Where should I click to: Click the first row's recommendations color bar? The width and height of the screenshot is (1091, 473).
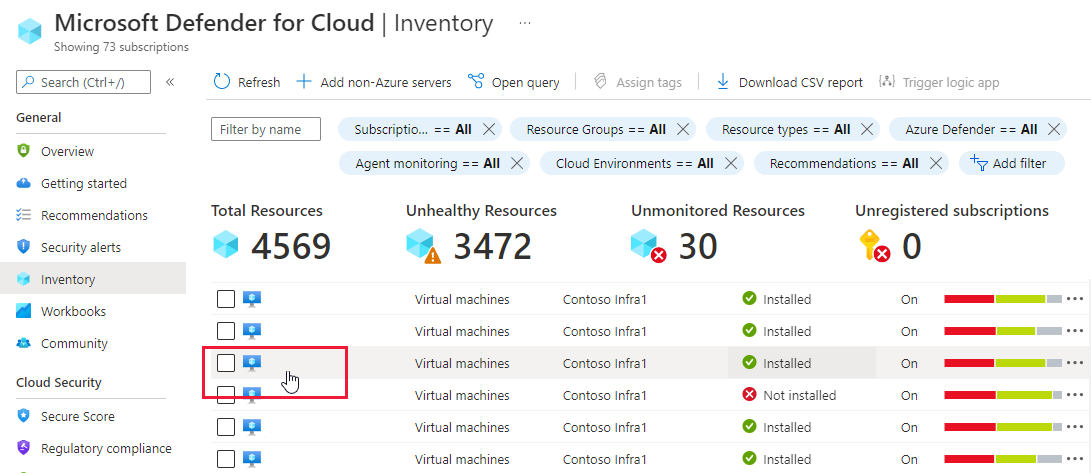1002,299
